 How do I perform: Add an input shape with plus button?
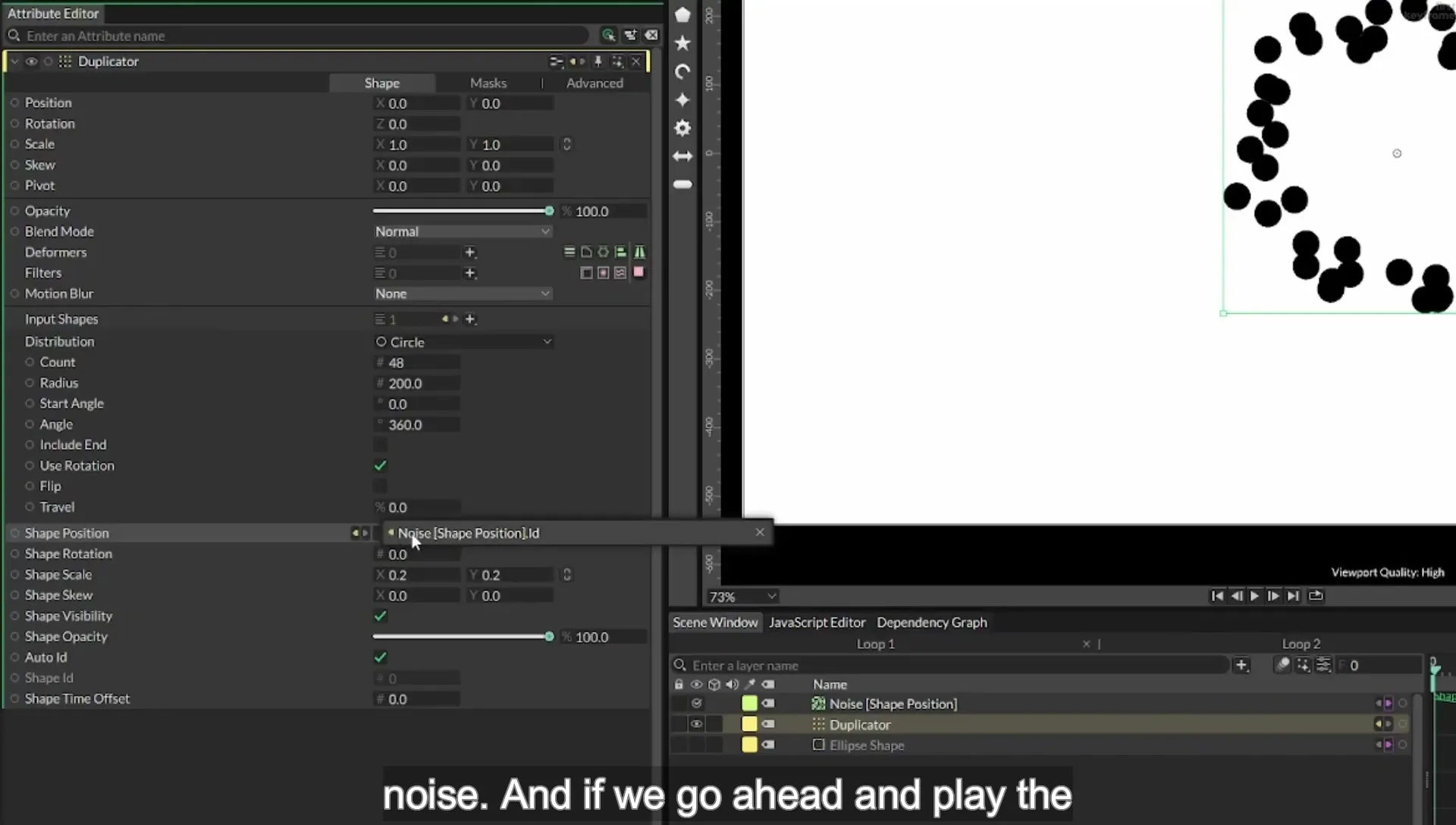click(x=470, y=319)
